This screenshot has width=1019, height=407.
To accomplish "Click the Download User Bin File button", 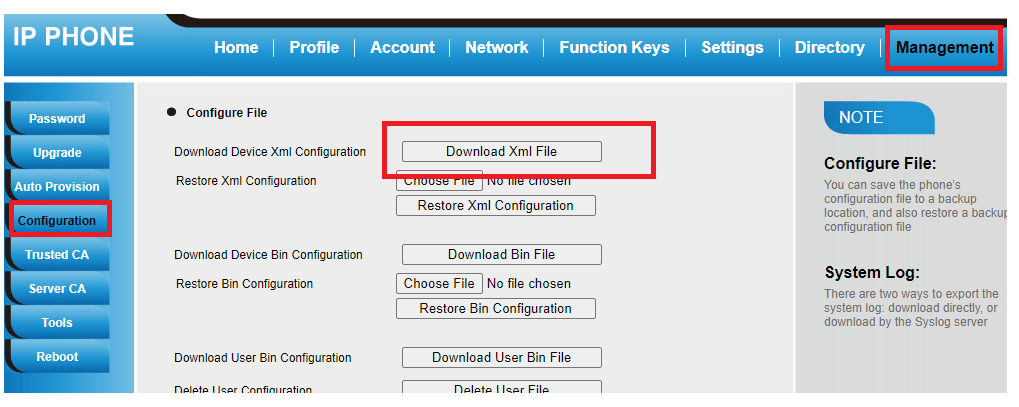I will [501, 358].
